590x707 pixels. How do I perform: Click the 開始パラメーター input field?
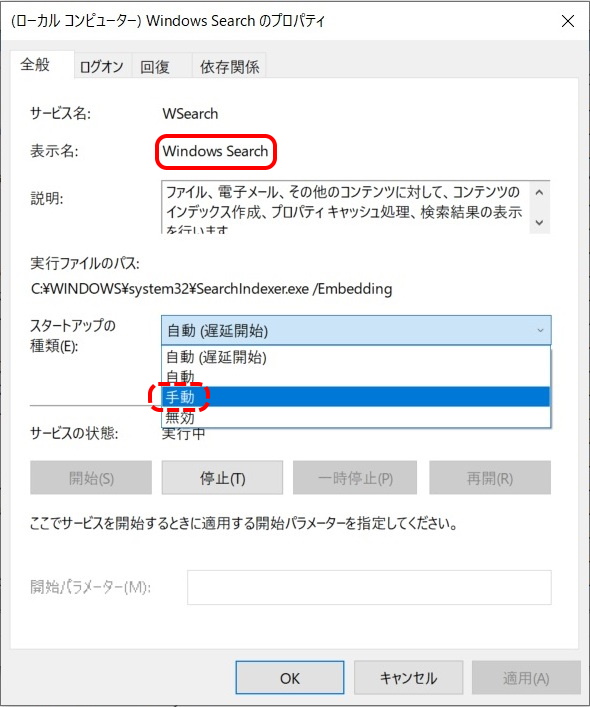[x=369, y=587]
